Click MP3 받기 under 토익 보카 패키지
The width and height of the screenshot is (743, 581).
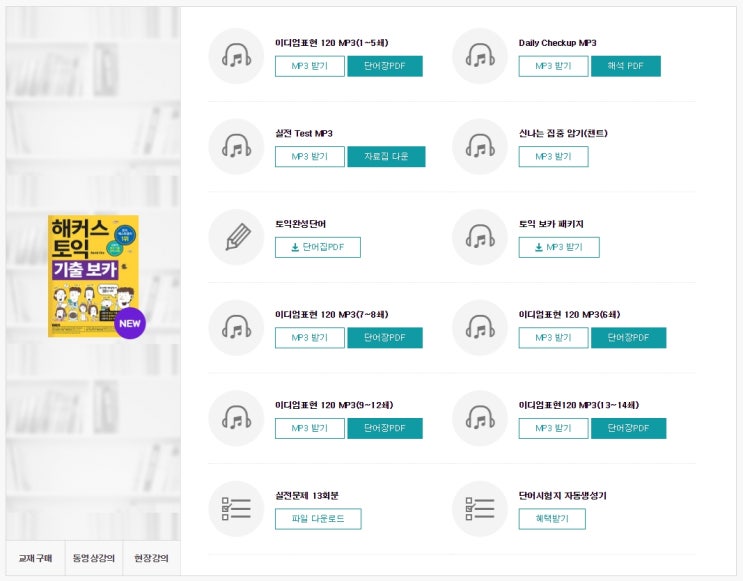(559, 247)
